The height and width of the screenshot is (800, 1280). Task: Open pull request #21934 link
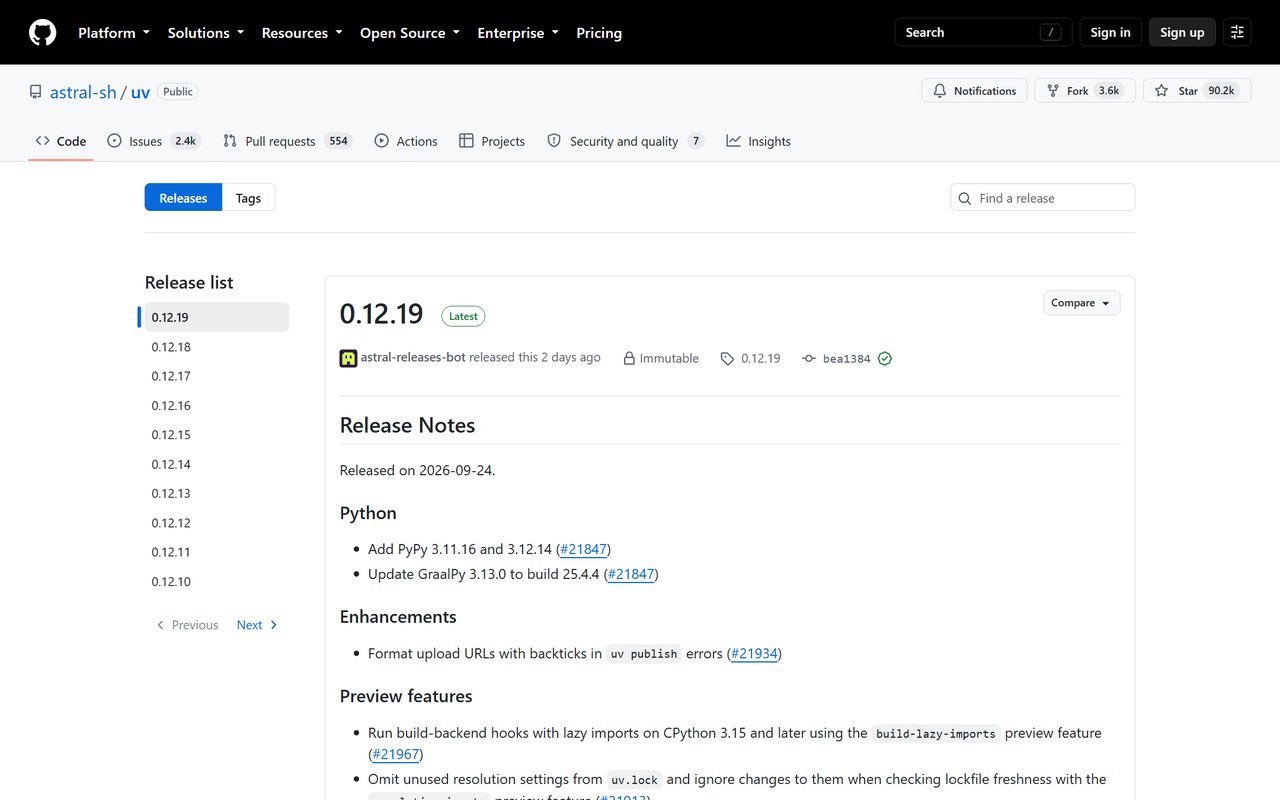coord(754,654)
